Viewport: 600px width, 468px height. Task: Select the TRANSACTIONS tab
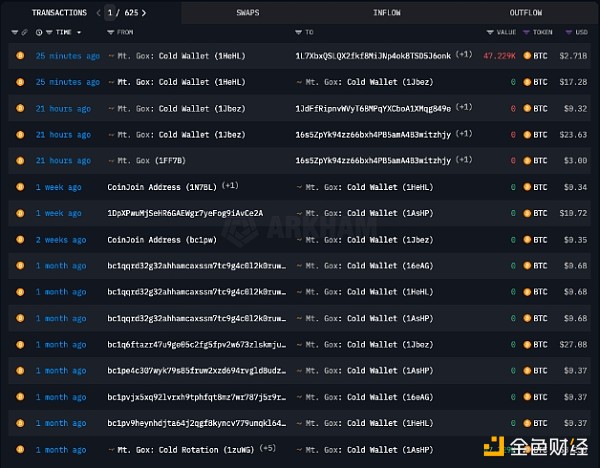coord(59,13)
